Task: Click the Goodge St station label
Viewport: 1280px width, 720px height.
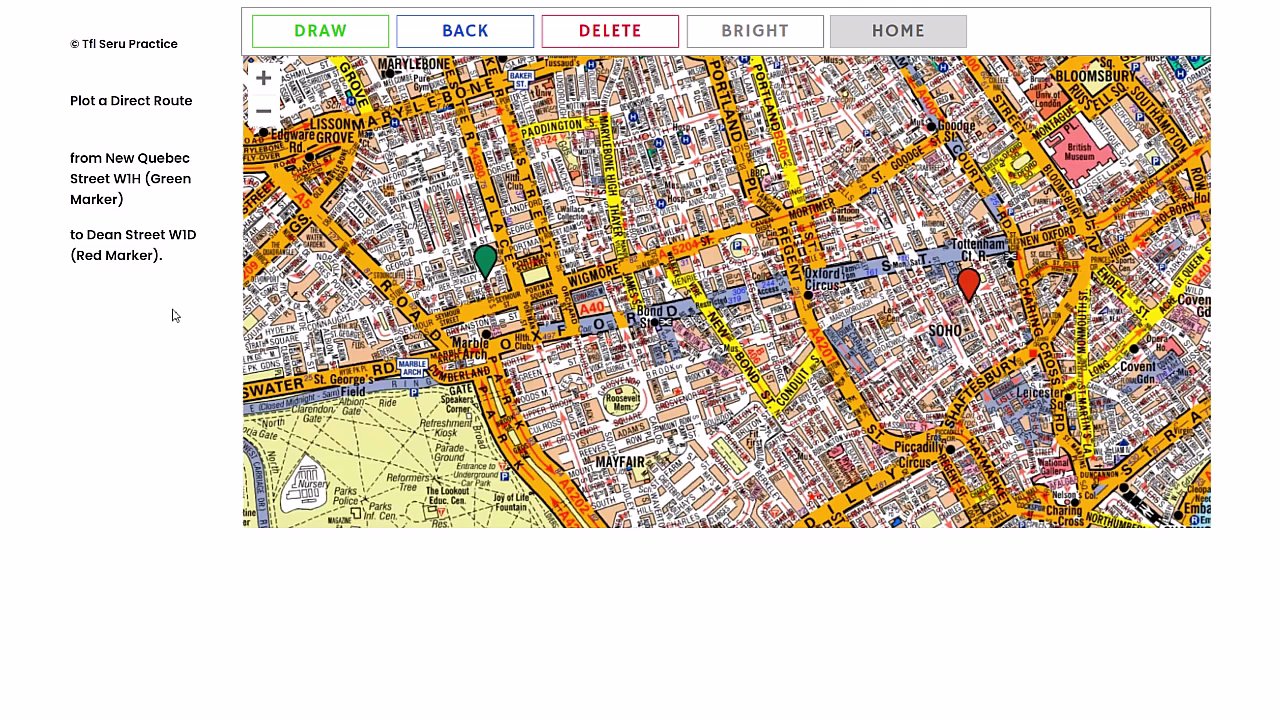Action: (x=956, y=126)
